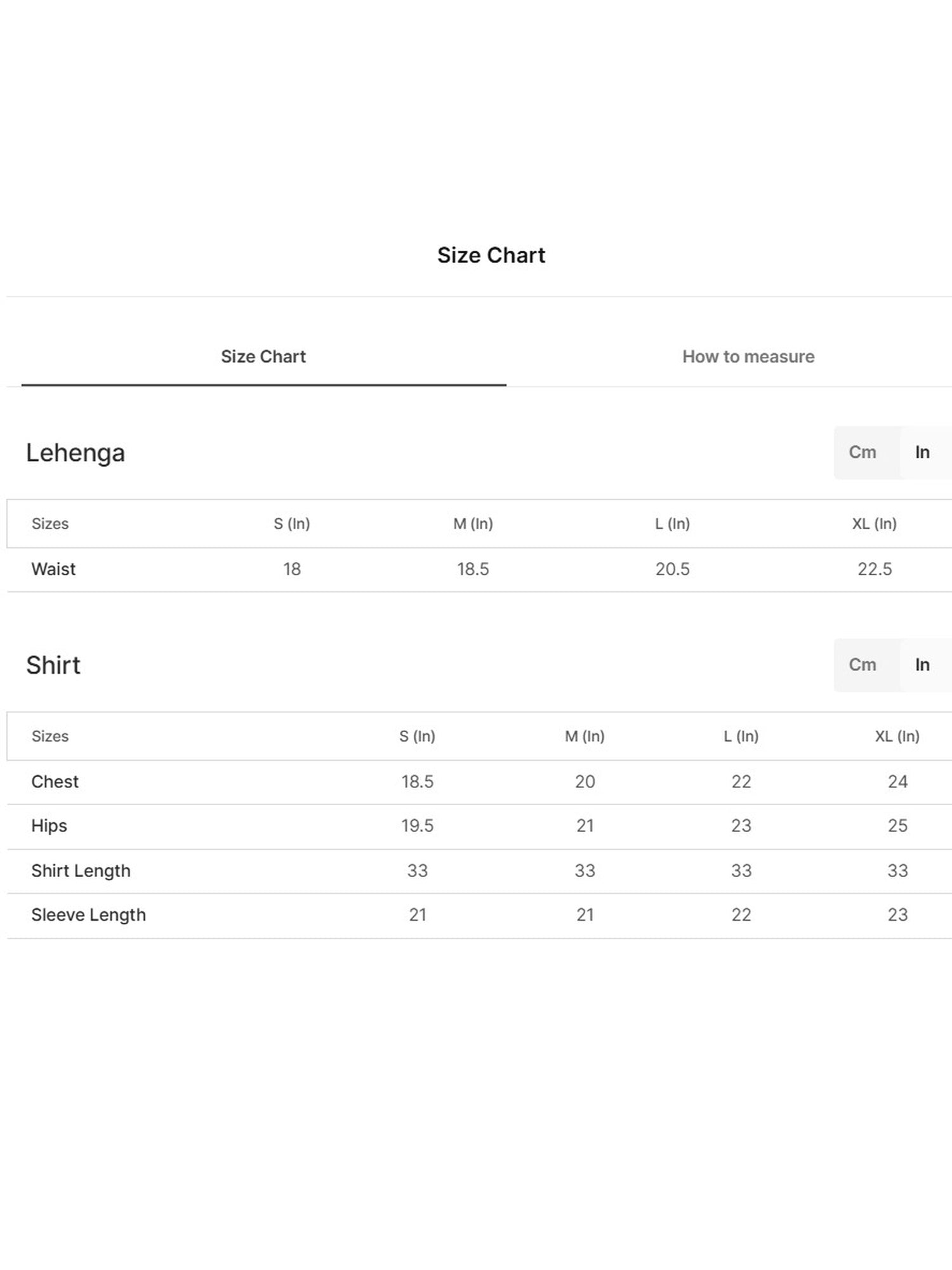Screen dimensions: 952x1270
Task: Switch to the Size Chart tab
Action: coord(263,357)
